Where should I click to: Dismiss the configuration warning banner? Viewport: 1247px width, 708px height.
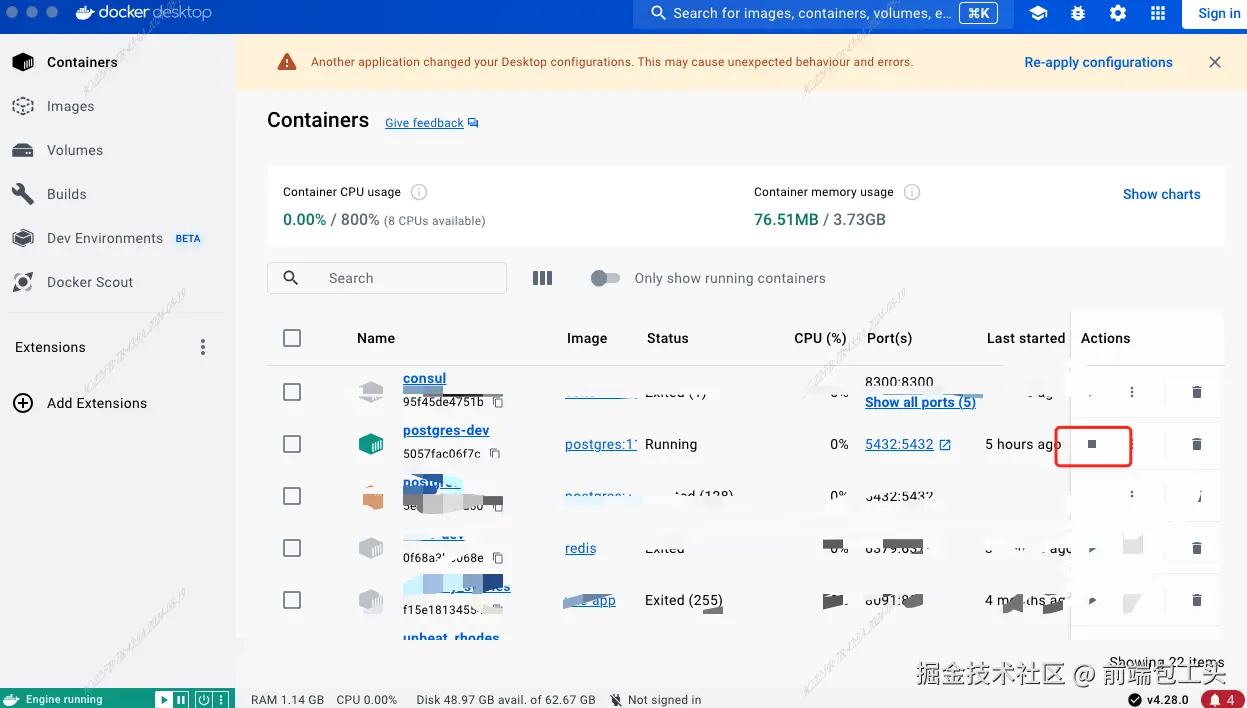pyautogui.click(x=1215, y=62)
